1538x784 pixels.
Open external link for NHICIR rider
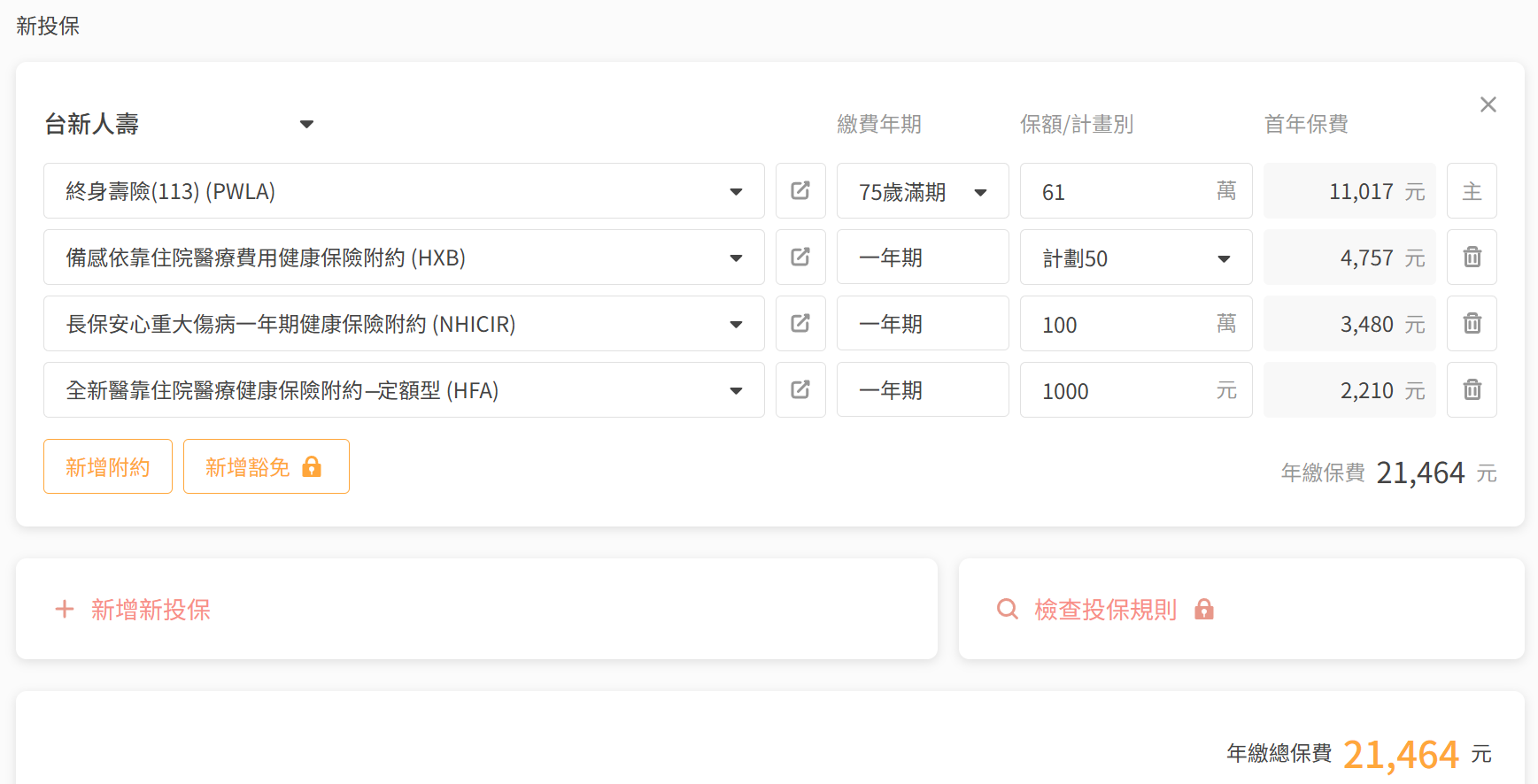[800, 324]
